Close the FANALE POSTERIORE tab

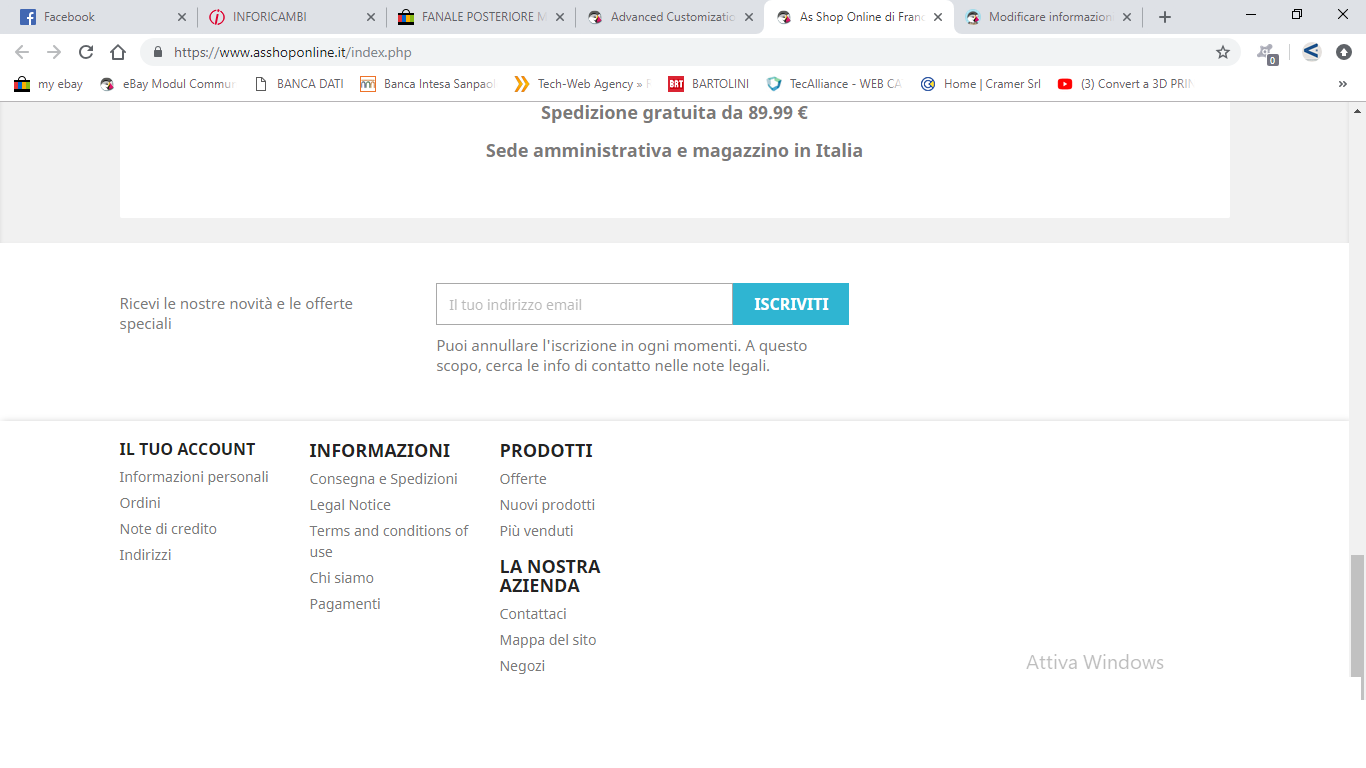pos(560,17)
